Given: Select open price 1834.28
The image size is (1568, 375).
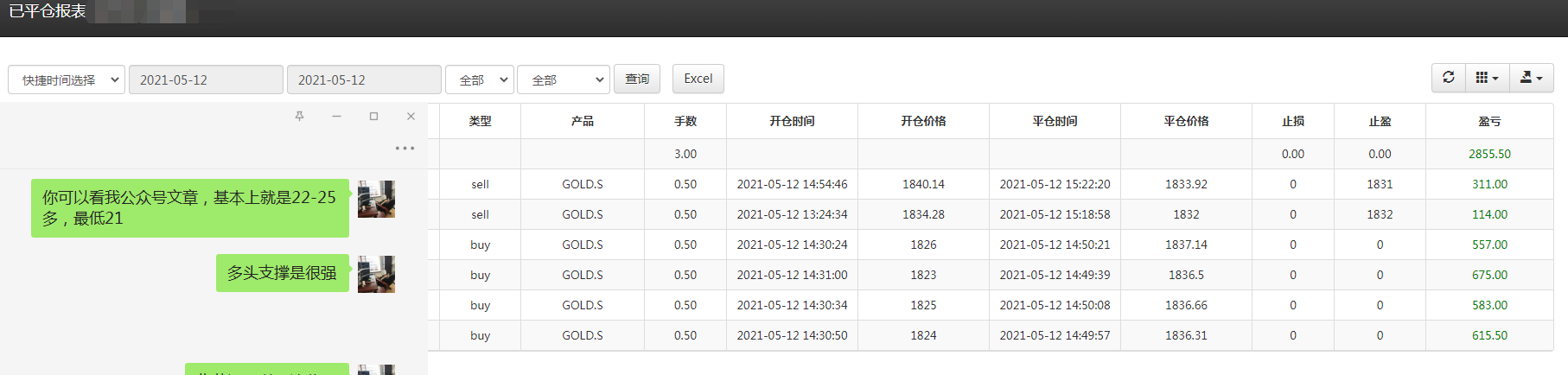Looking at the screenshot, I should click(923, 214).
